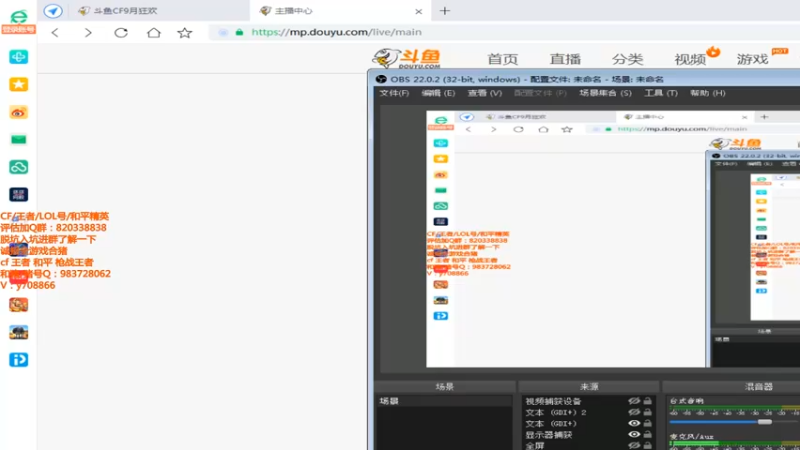800x450 pixels.
Task: Lock the 视频捕获设备 source
Action: pyautogui.click(x=647, y=401)
